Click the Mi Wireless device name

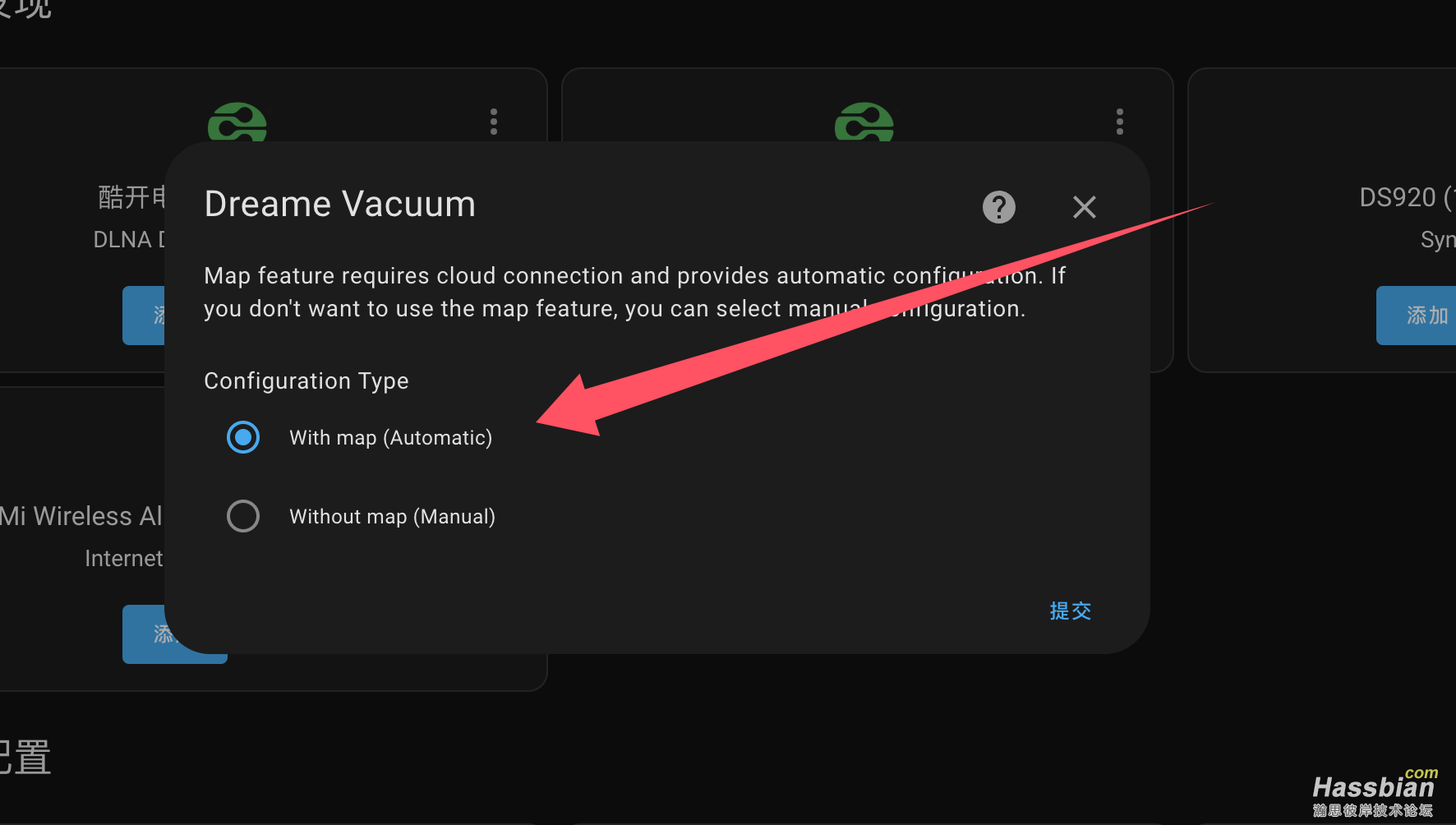[x=81, y=516]
